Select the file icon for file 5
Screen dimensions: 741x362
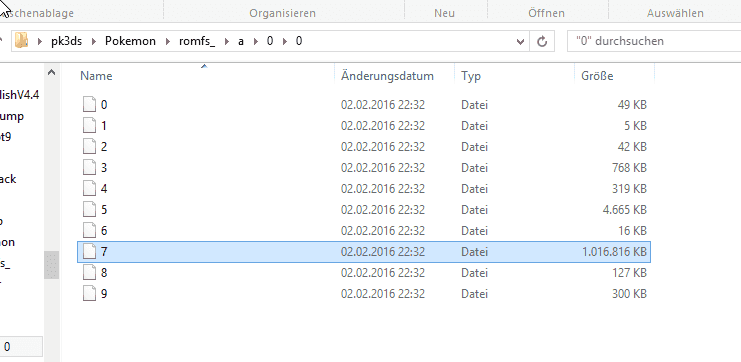[89, 209]
